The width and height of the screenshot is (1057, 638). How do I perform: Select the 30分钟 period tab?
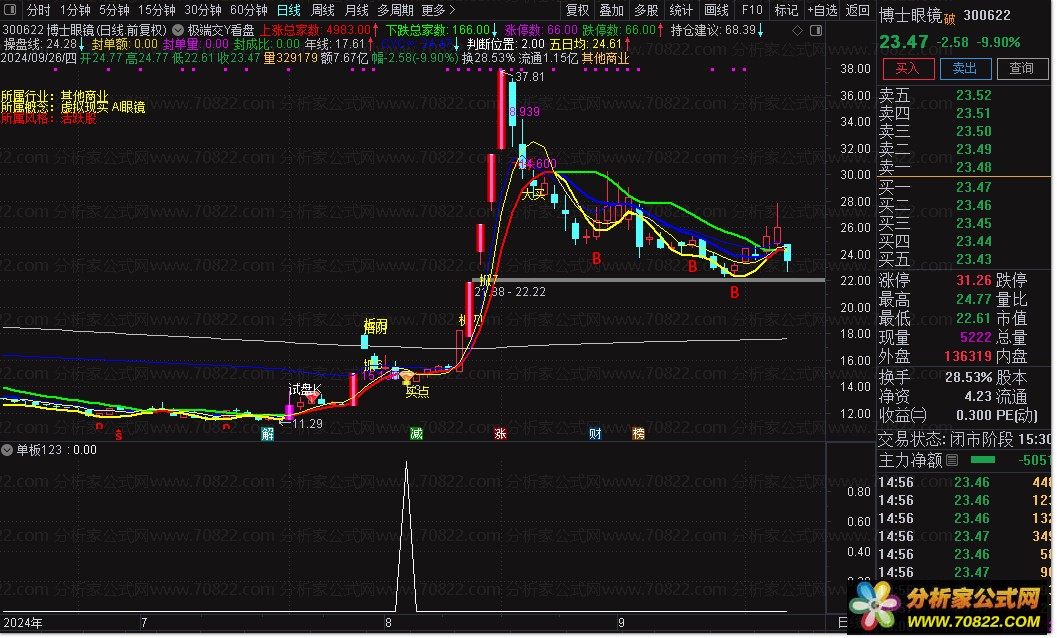[x=202, y=10]
